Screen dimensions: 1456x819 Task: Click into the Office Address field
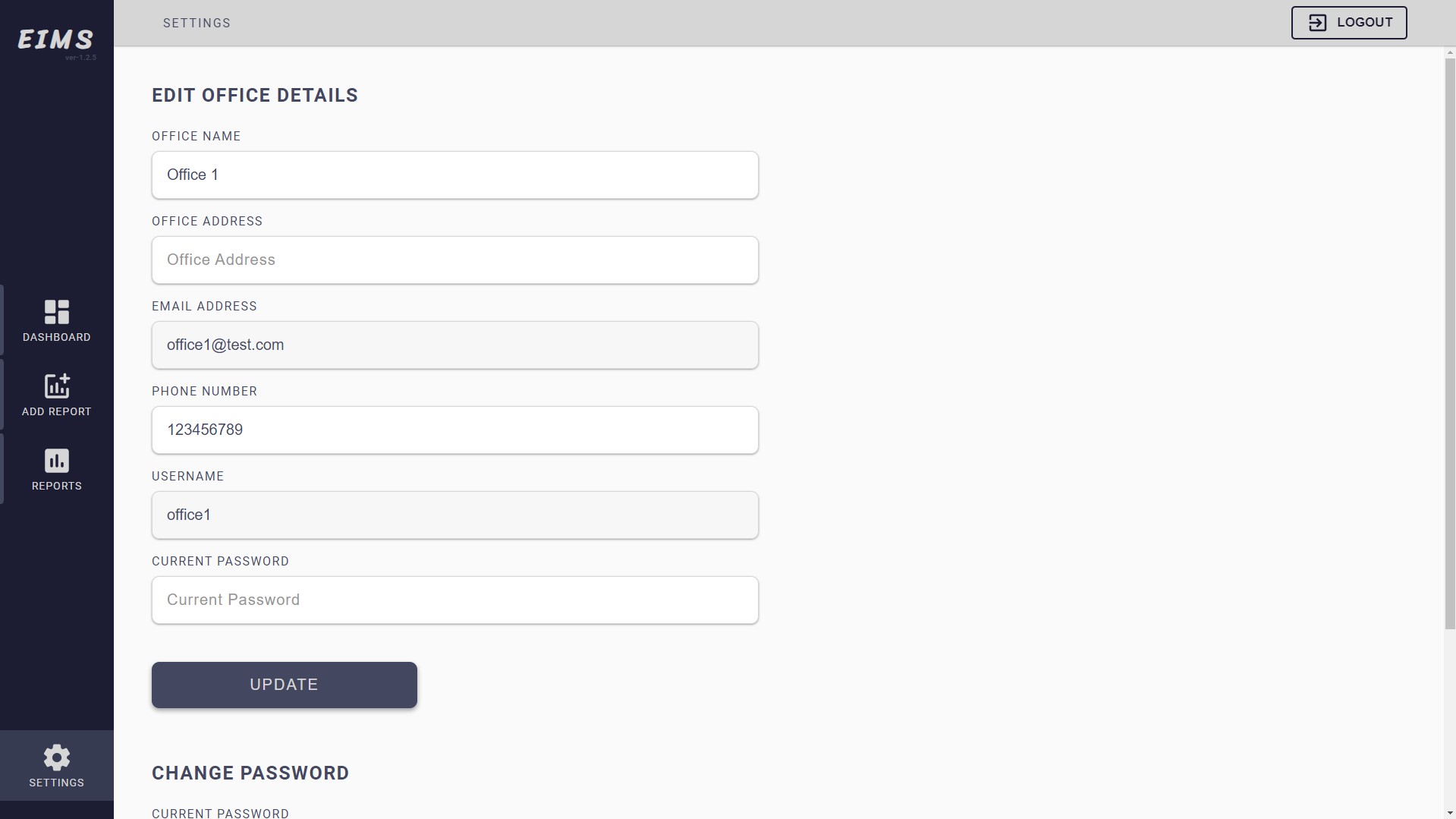454,260
